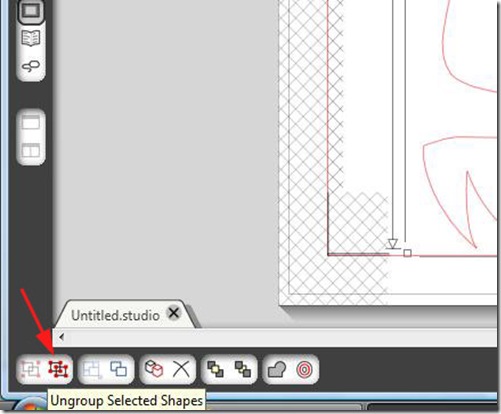This screenshot has width=501, height=414.
Task: Open the online store icon in left sidebar
Action: click(31, 66)
